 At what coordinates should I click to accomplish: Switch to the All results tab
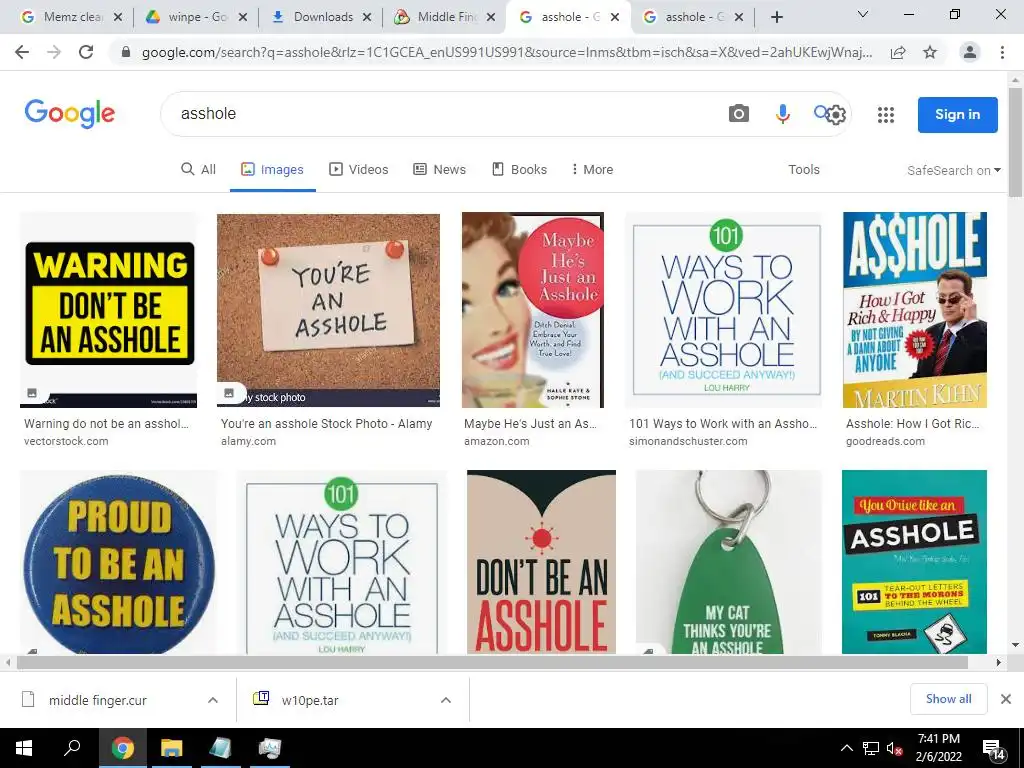pyautogui.click(x=199, y=169)
